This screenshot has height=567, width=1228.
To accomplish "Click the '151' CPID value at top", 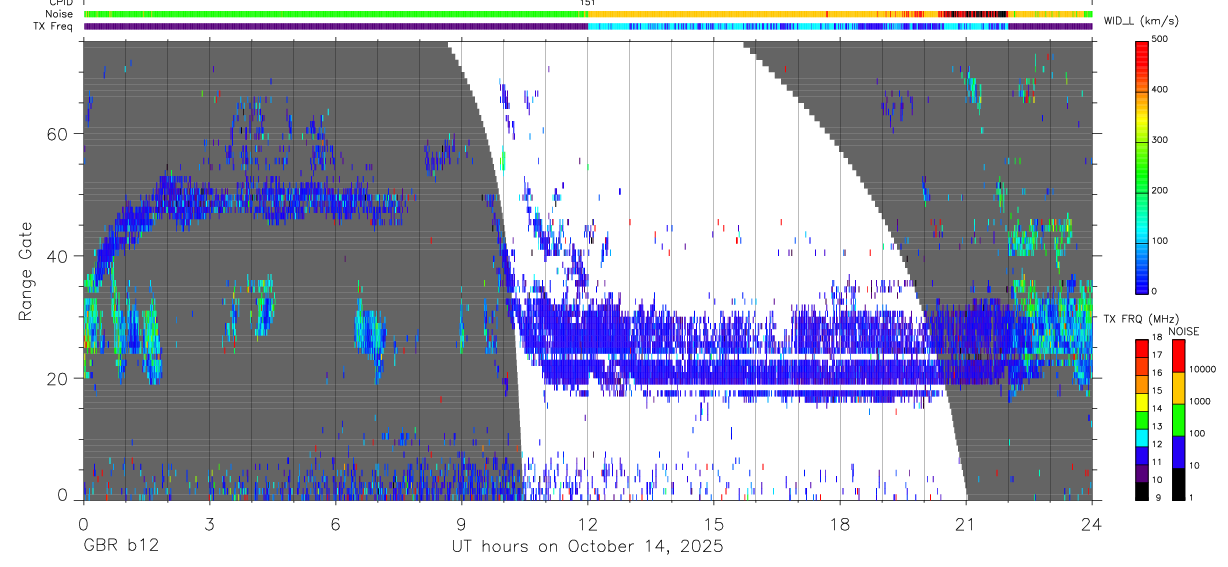I will coord(587,4).
